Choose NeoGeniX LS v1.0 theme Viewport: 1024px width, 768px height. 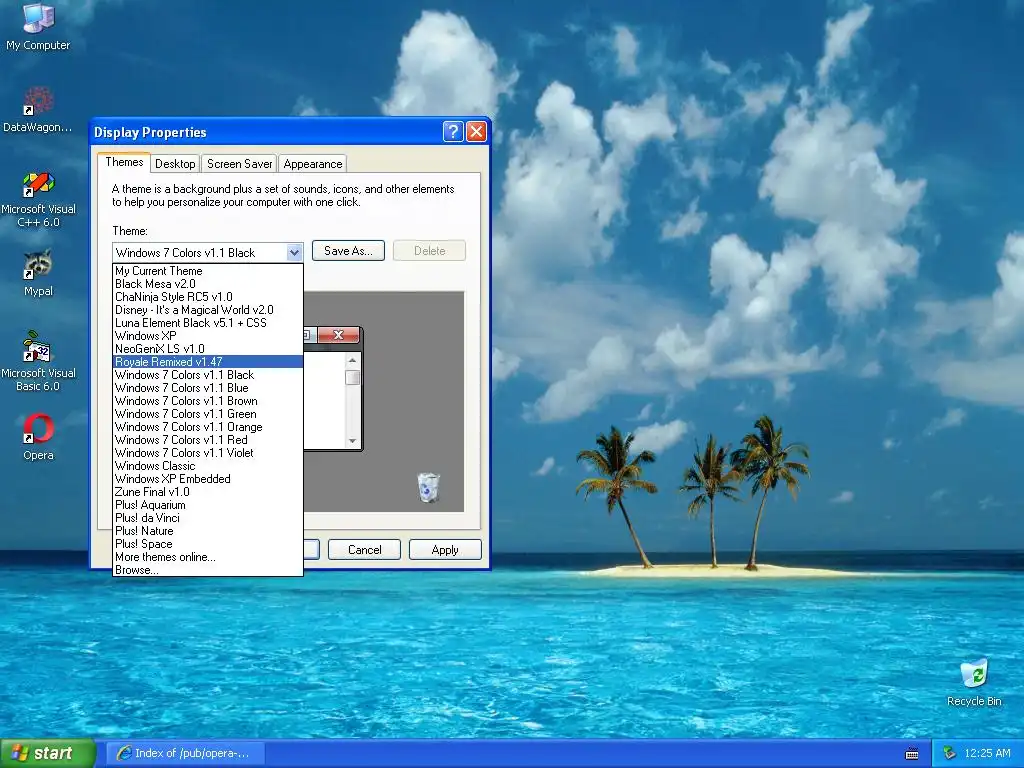coord(208,349)
